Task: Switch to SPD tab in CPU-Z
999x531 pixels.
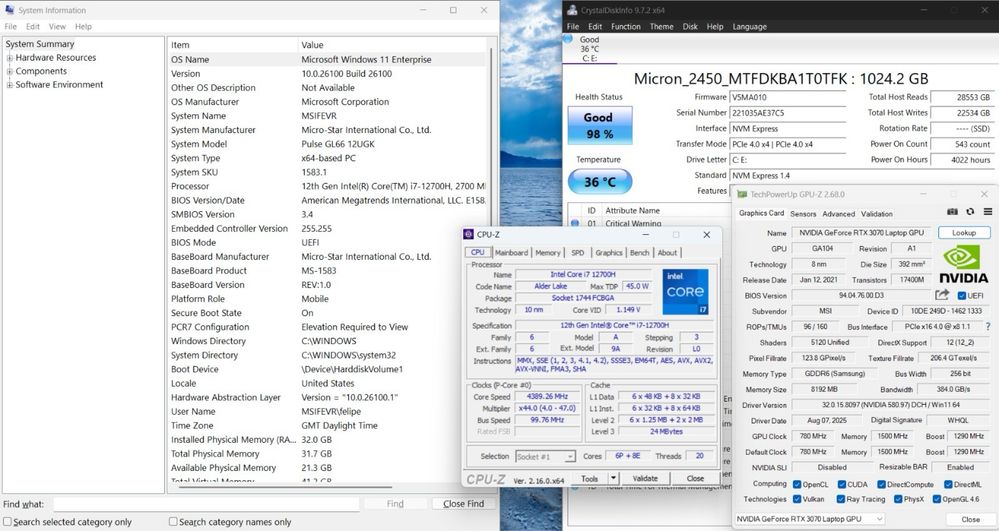Action: (x=577, y=252)
